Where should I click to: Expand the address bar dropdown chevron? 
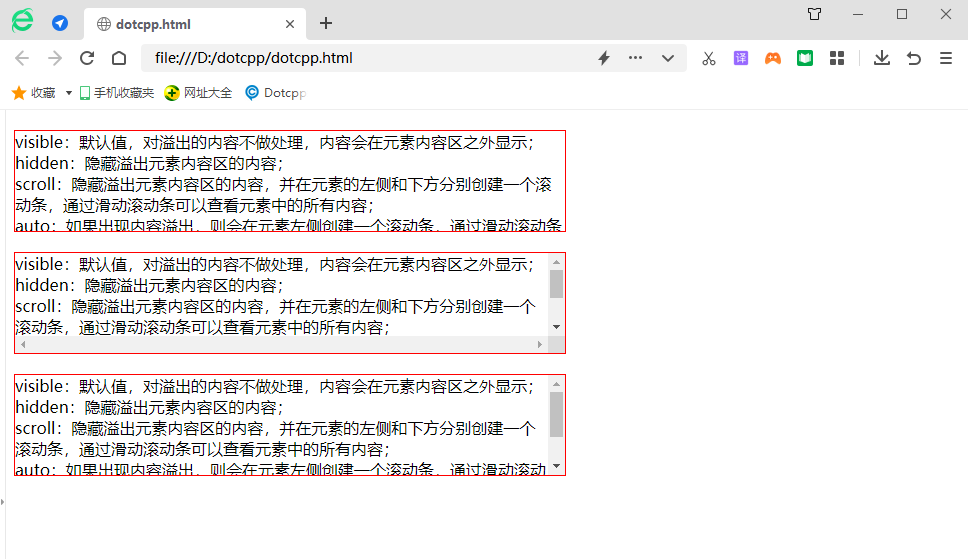(x=667, y=58)
